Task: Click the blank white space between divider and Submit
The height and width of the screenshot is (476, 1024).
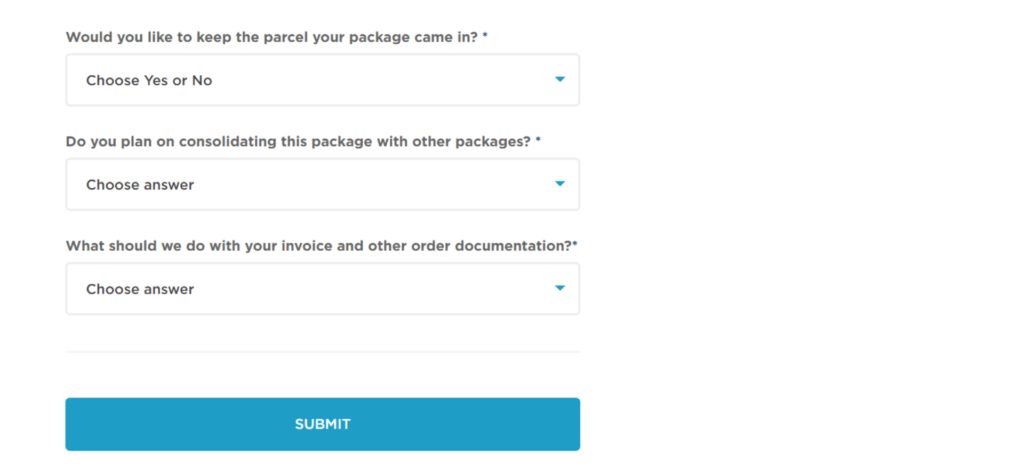Action: [x=322, y=376]
